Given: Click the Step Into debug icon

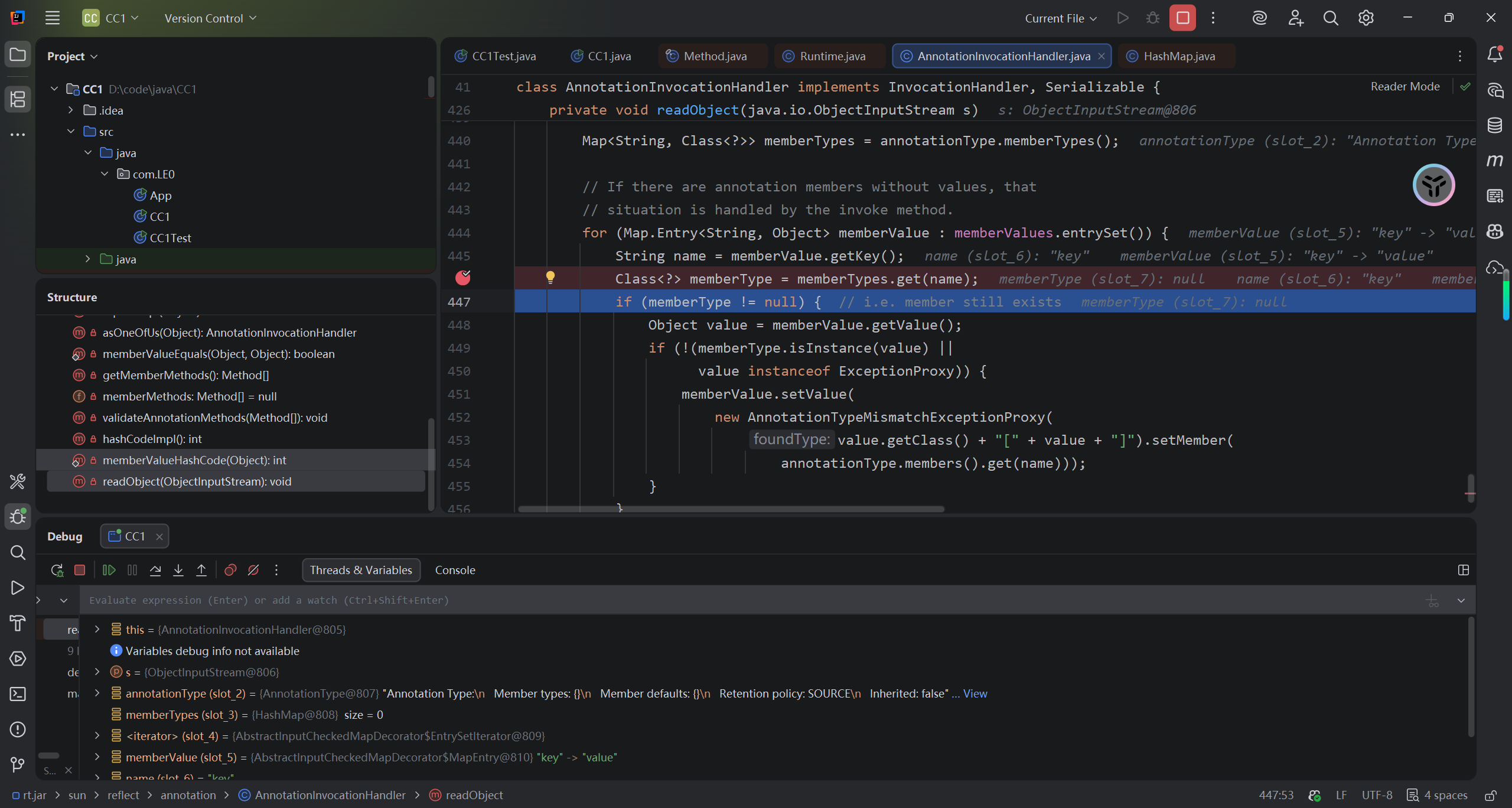Looking at the screenshot, I should (178, 570).
